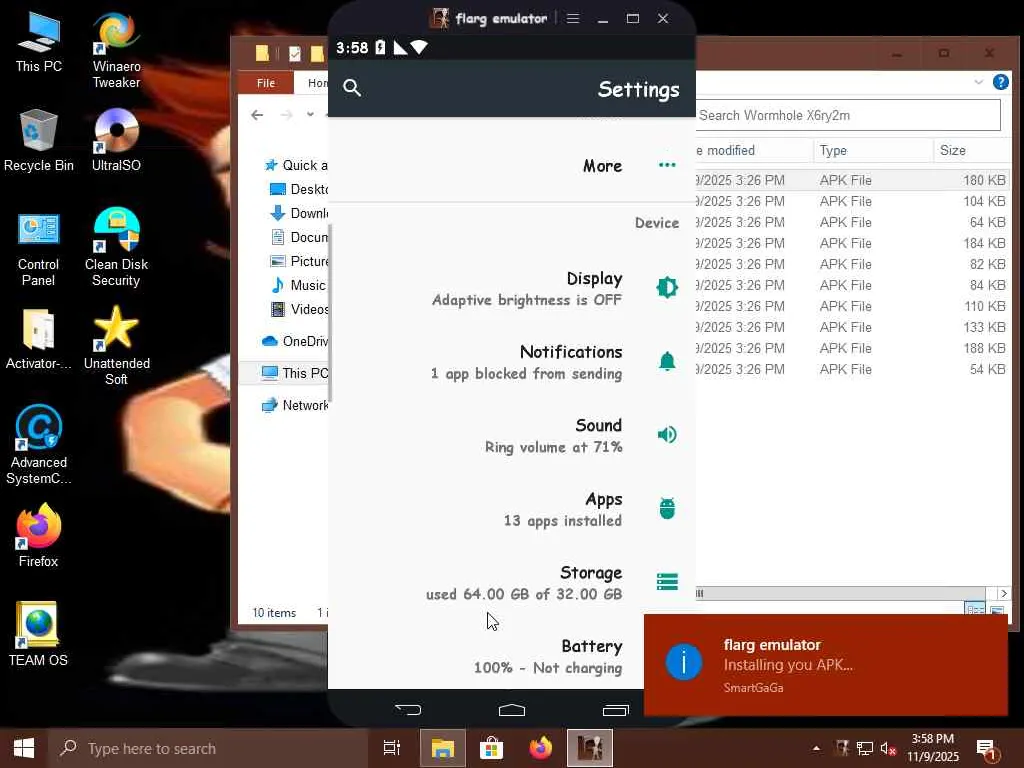Open search in emulator Settings
The width and height of the screenshot is (1024, 768).
pos(352,88)
